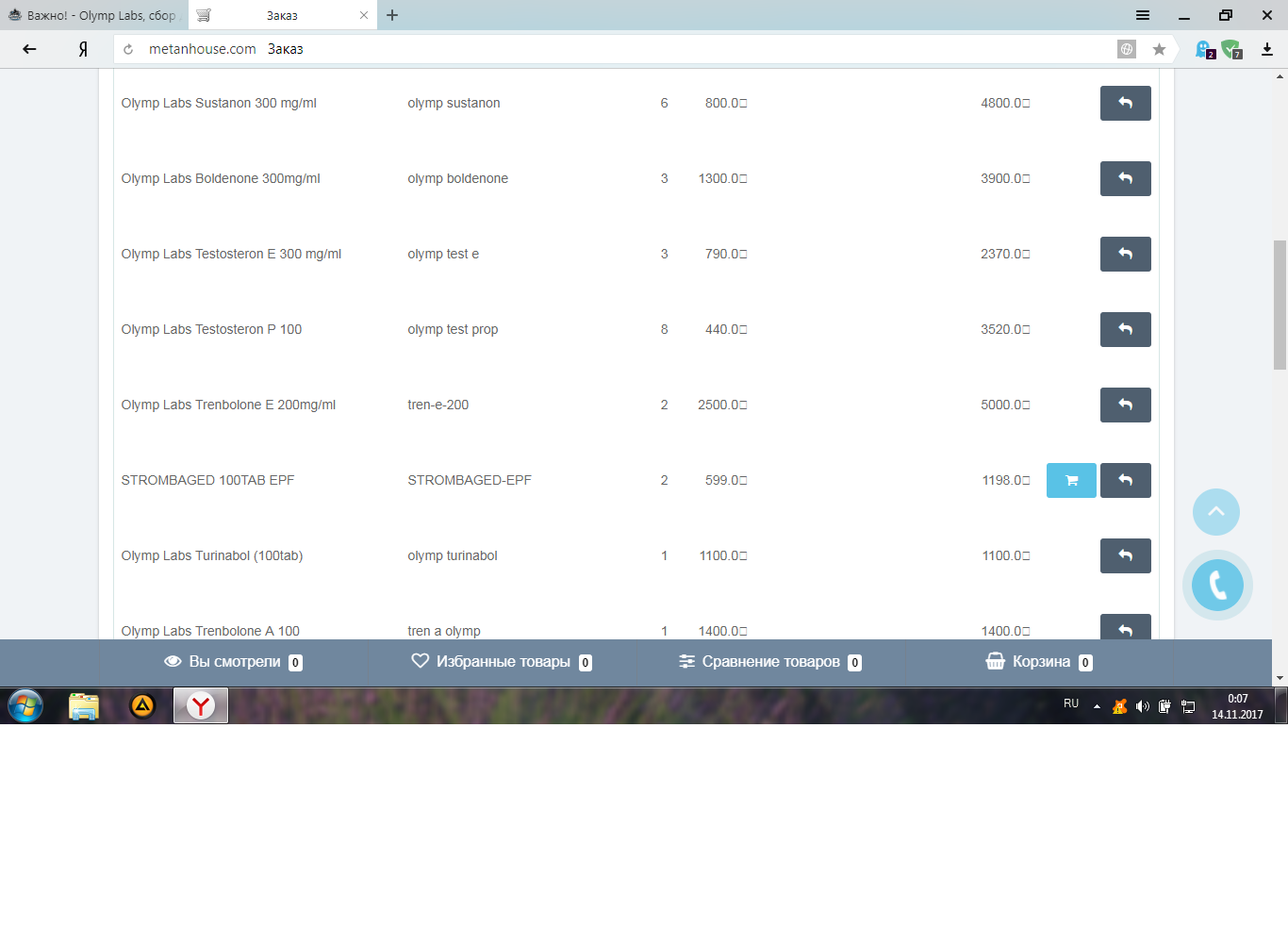1288x943 pixels.
Task: Click product name Olymp Labs Turinabol (100tab)
Action: [212, 555]
